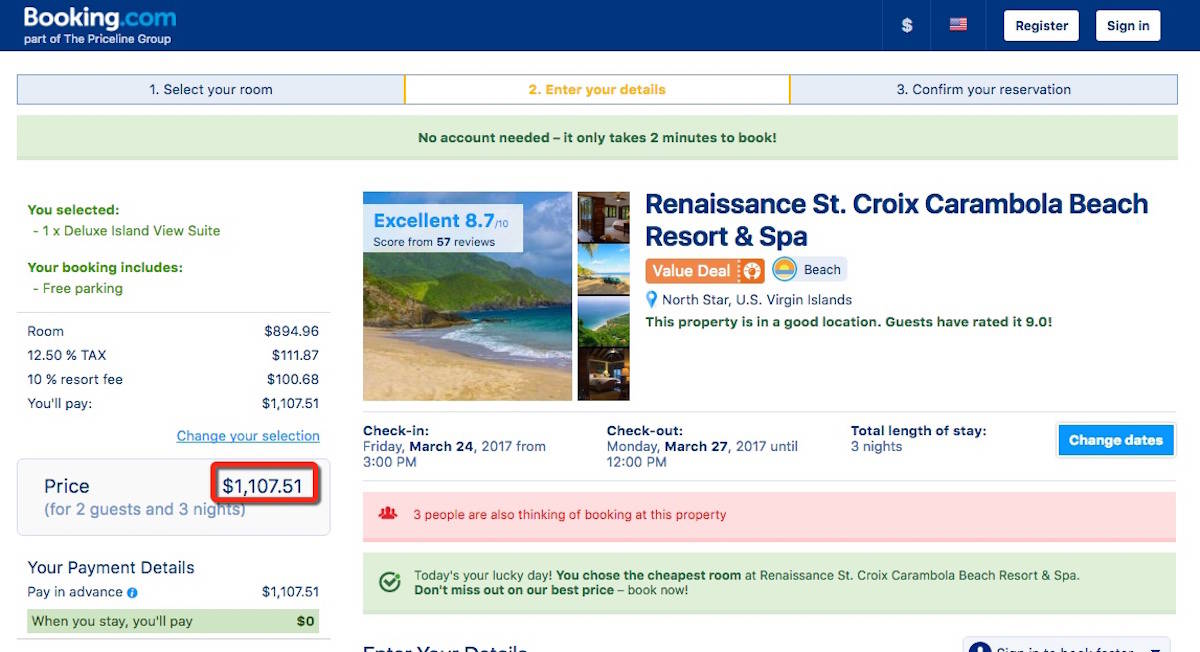This screenshot has width=1200, height=652.
Task: Click the location pin icon
Action: [x=652, y=300]
